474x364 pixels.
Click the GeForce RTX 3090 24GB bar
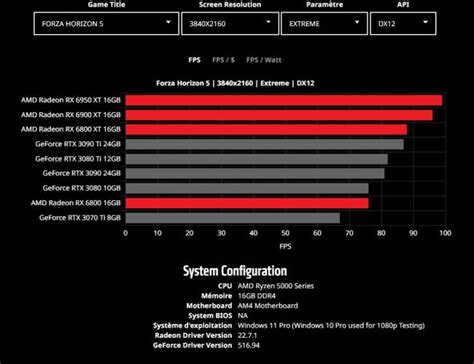point(255,174)
